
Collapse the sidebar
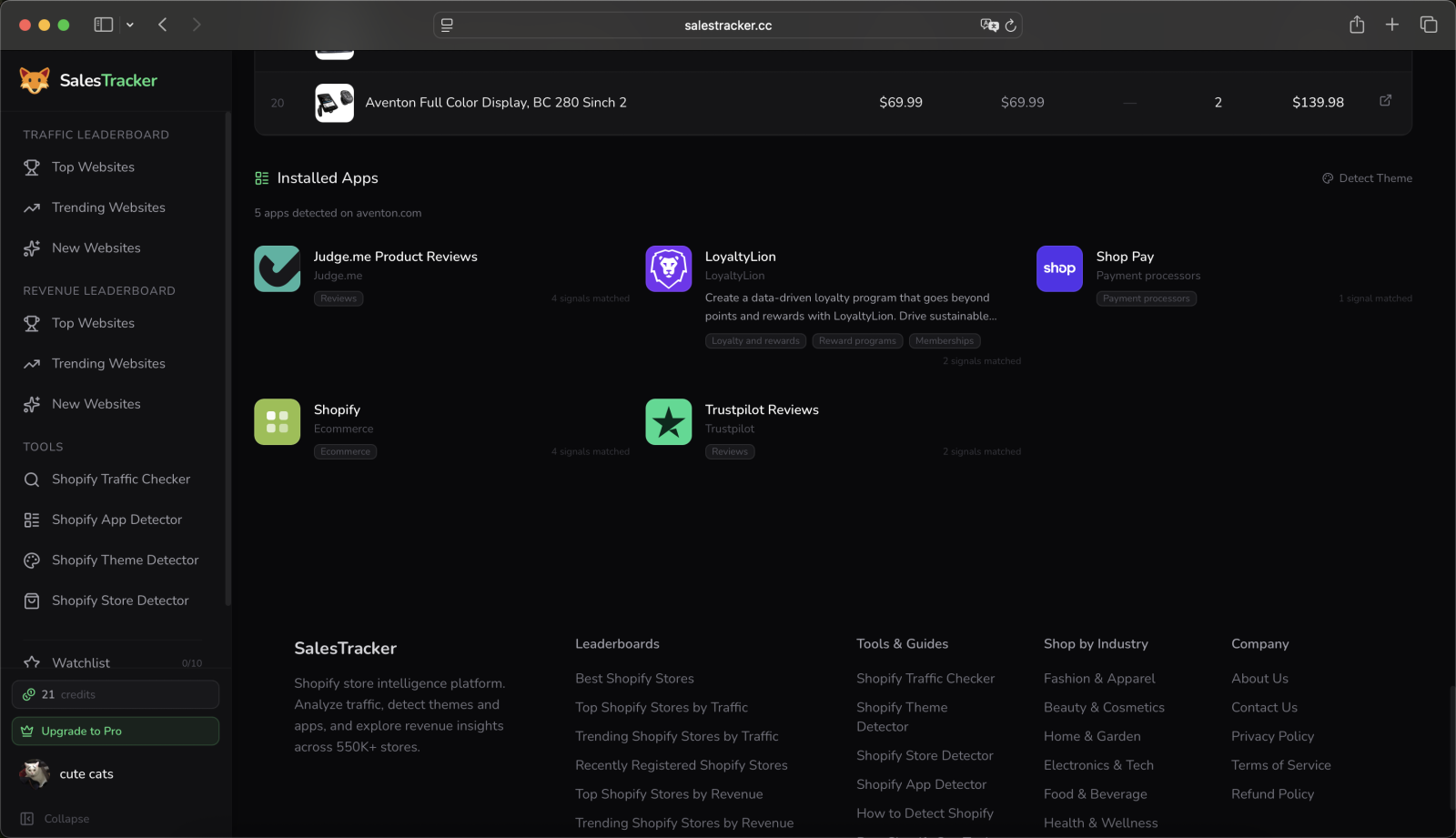pyautogui.click(x=56, y=819)
